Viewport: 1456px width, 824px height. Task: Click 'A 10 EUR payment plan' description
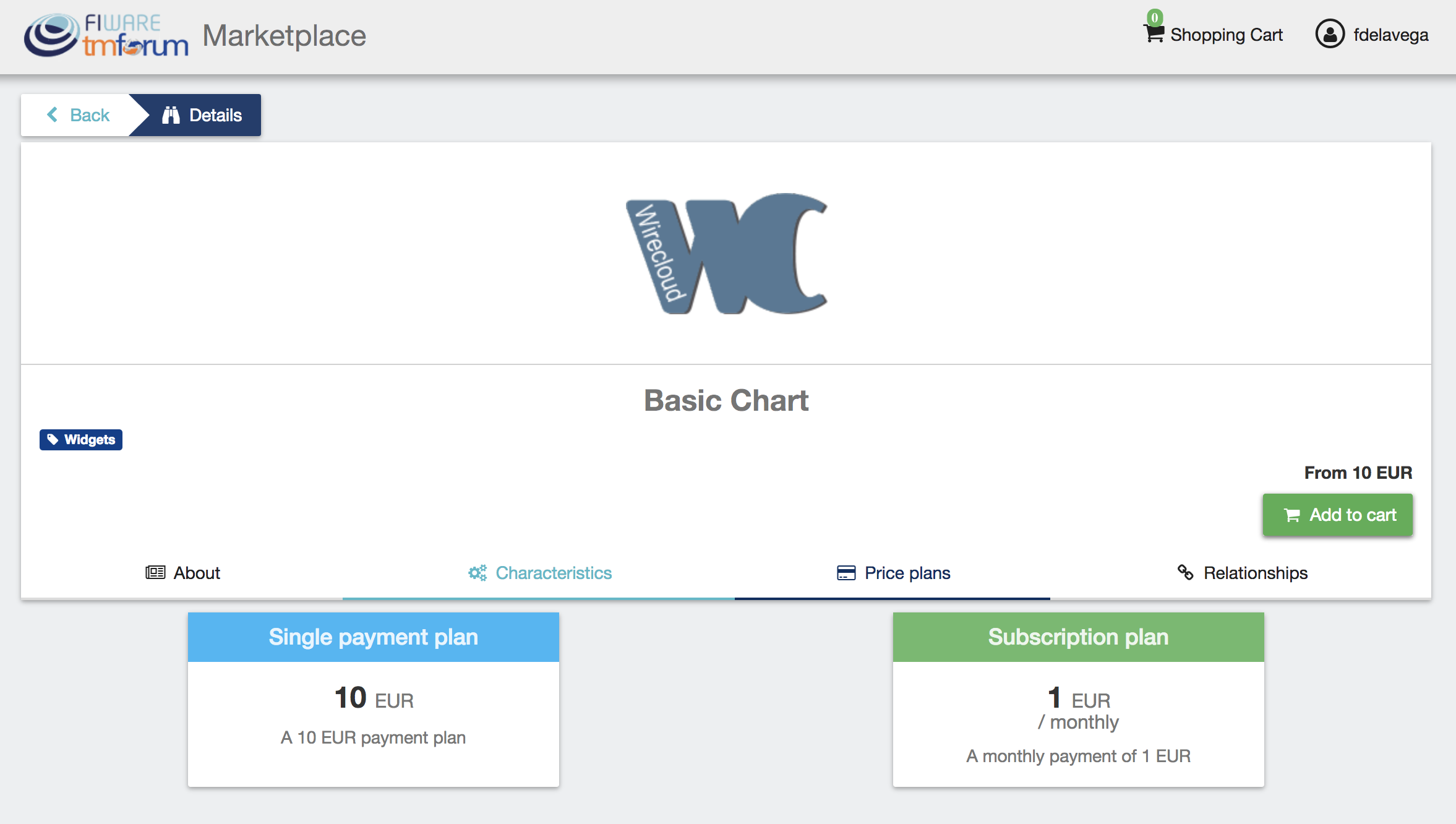(373, 737)
